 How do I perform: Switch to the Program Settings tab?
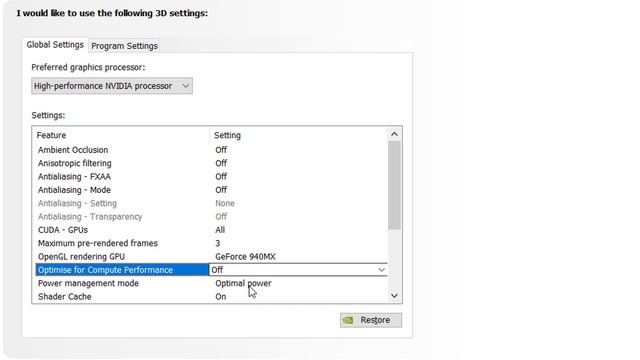pyautogui.click(x=124, y=46)
